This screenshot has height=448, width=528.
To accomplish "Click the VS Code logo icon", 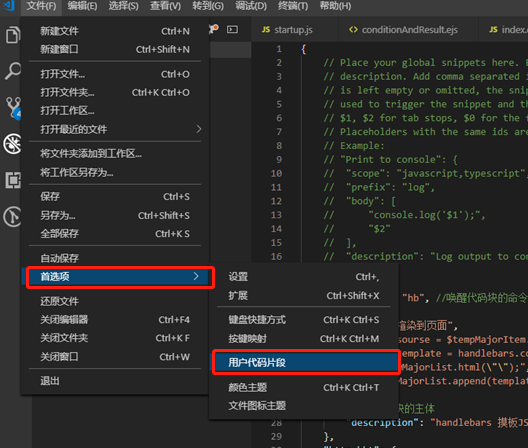I will (9, 6).
